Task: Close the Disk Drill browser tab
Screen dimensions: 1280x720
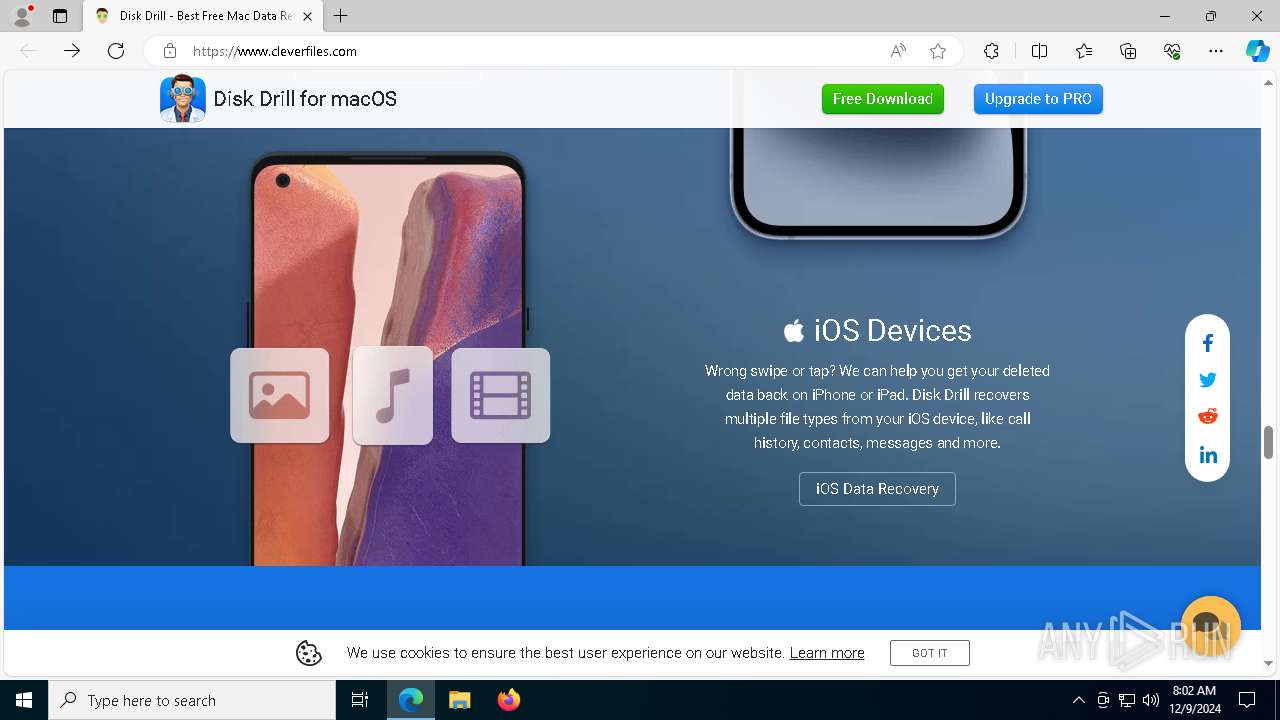Action: pyautogui.click(x=308, y=16)
